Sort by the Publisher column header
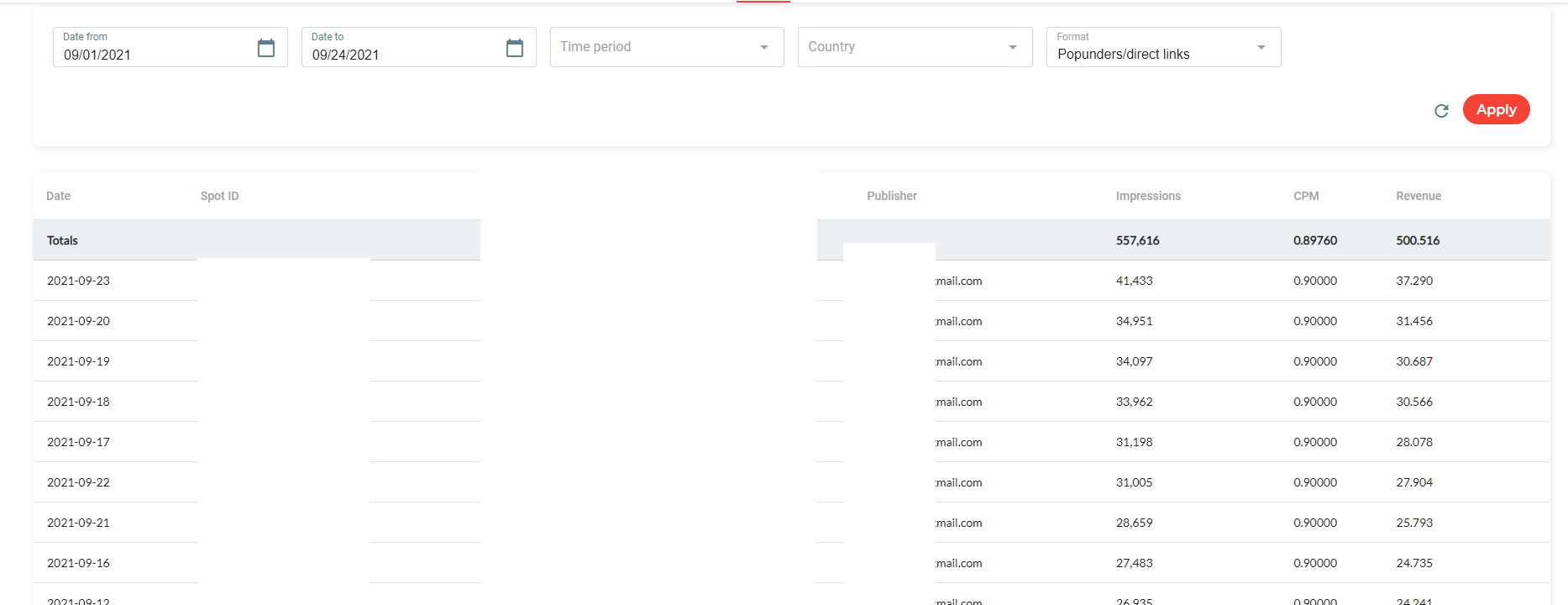Screen dimensions: 1568x605 coord(892,196)
